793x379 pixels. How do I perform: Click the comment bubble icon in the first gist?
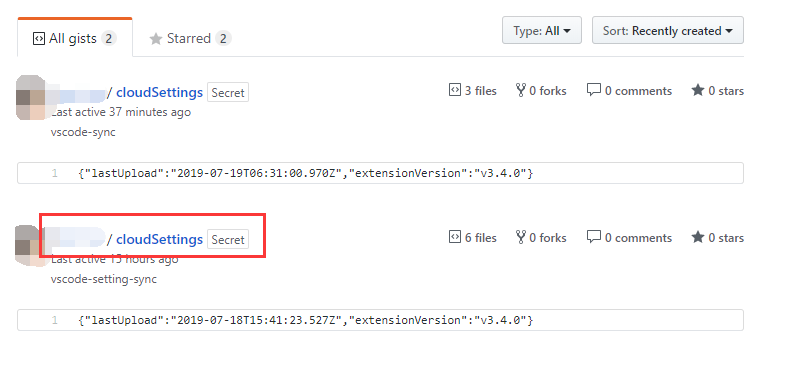(593, 90)
